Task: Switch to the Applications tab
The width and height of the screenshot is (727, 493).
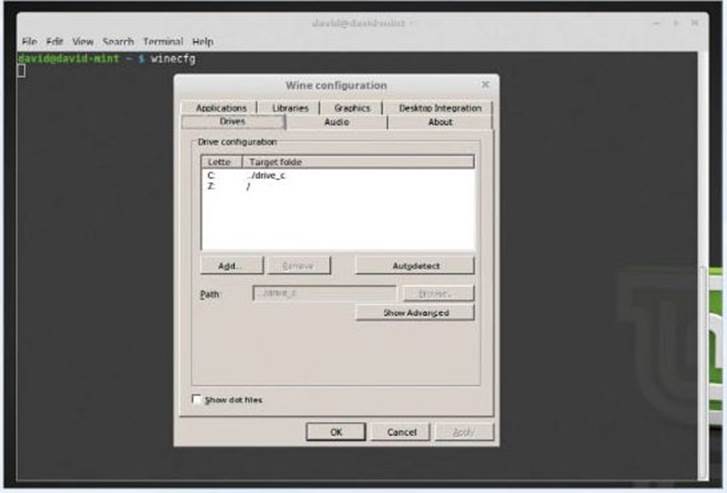Action: tap(220, 108)
